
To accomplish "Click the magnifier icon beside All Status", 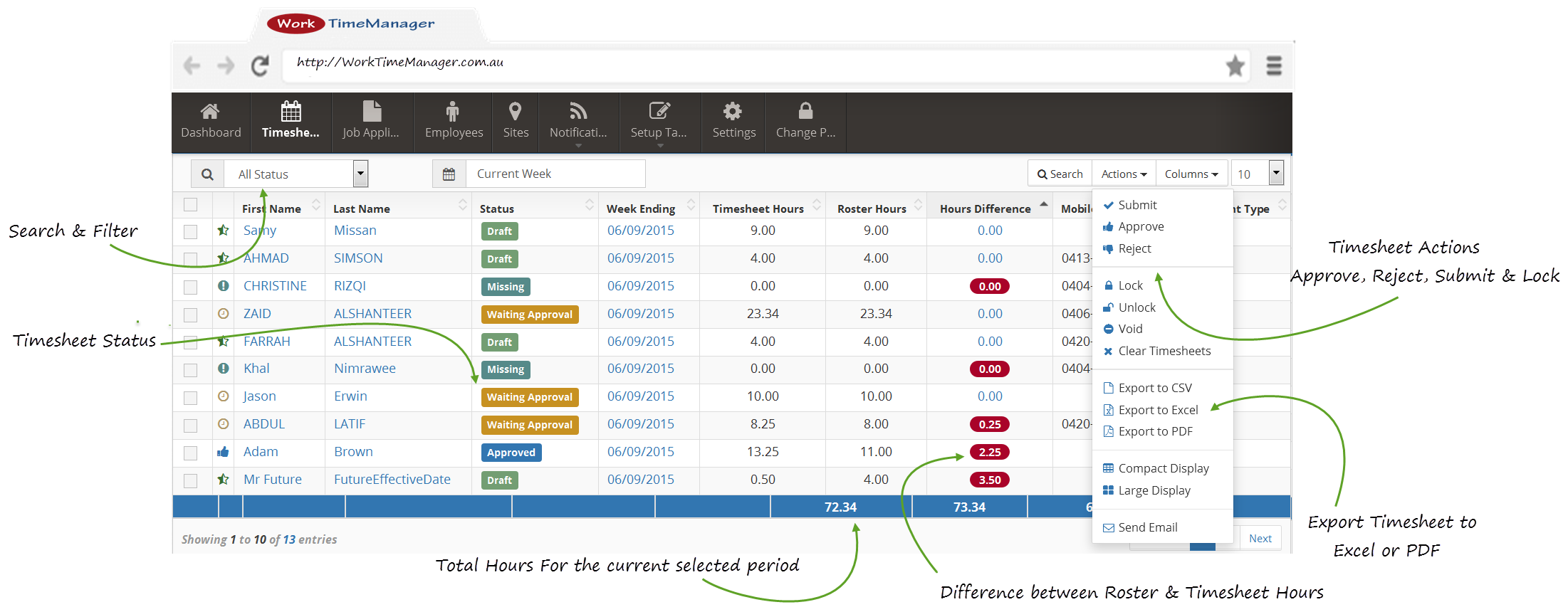I will [207, 174].
